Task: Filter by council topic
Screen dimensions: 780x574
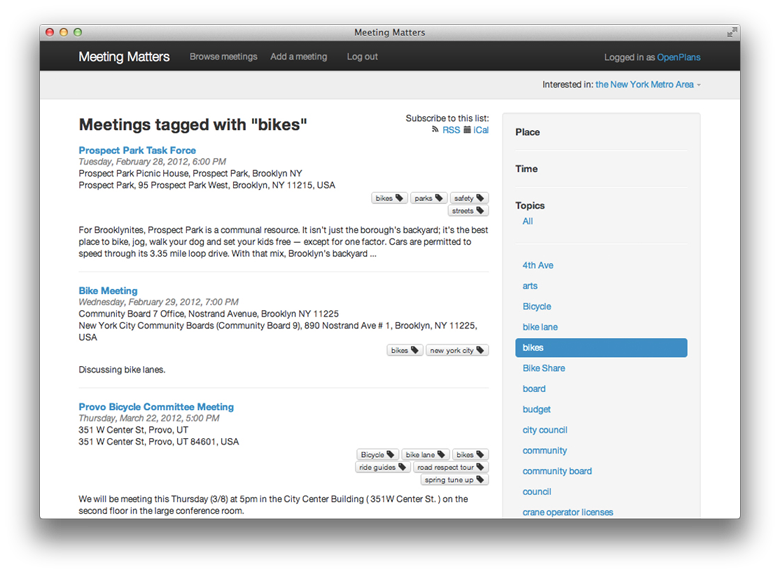Action: [537, 492]
